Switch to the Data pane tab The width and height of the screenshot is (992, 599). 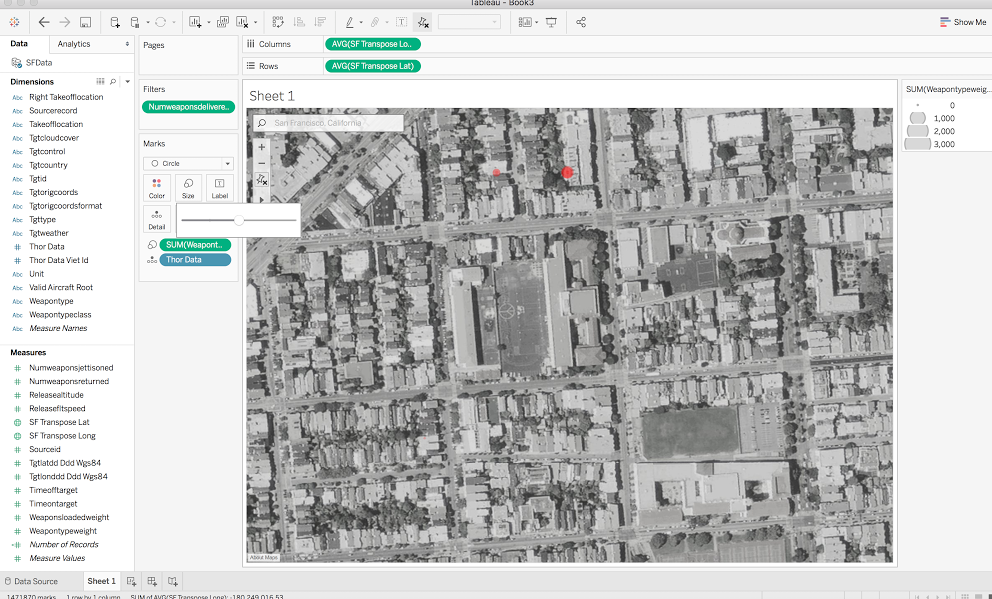click(x=19, y=44)
